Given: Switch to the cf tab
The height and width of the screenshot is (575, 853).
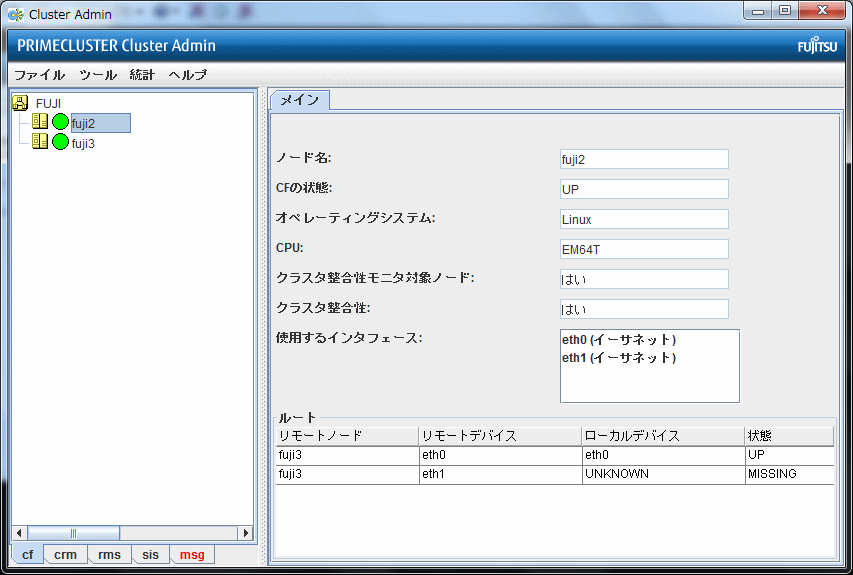Looking at the screenshot, I should [27, 554].
